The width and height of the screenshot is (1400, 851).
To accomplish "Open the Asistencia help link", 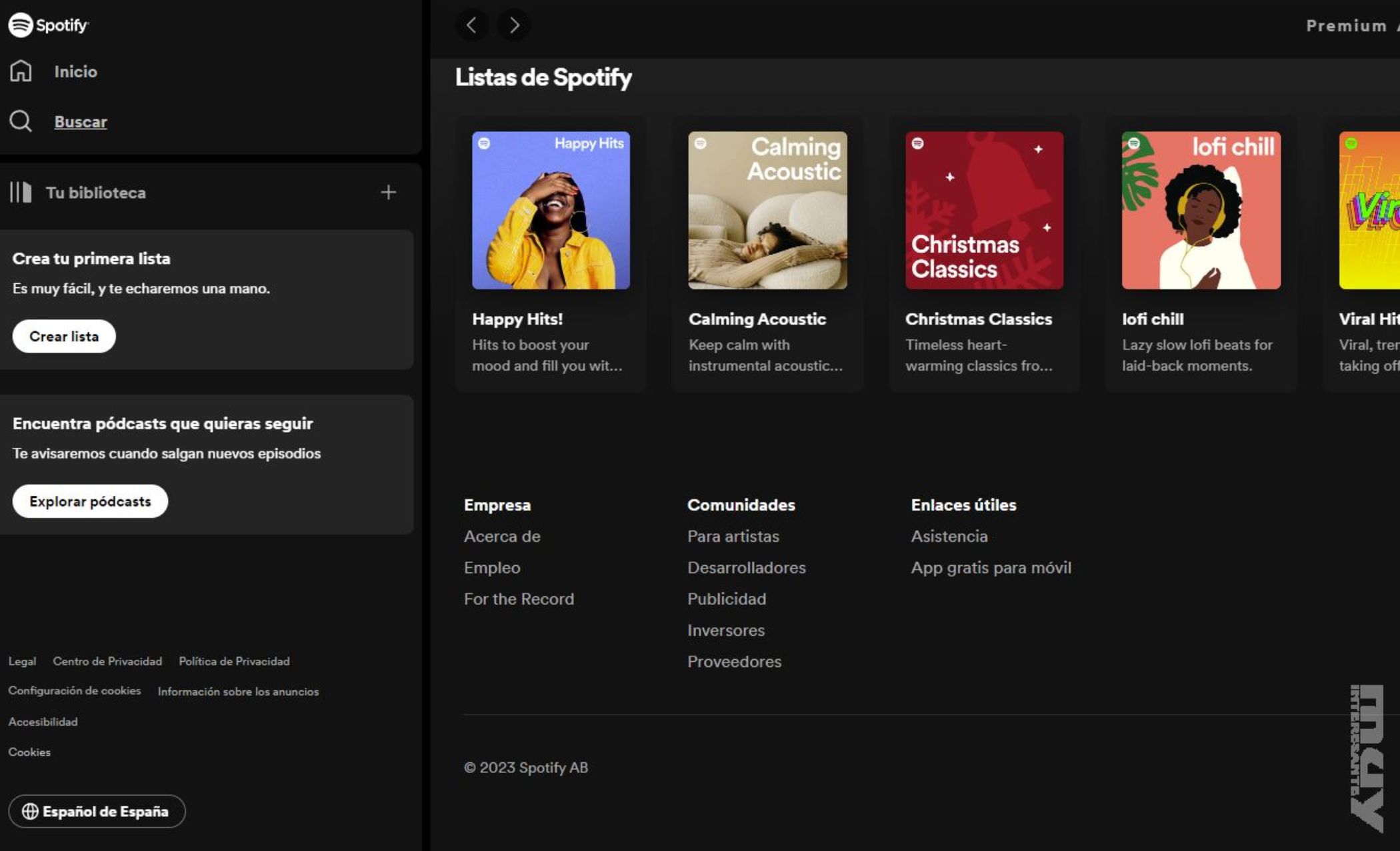I will [949, 536].
